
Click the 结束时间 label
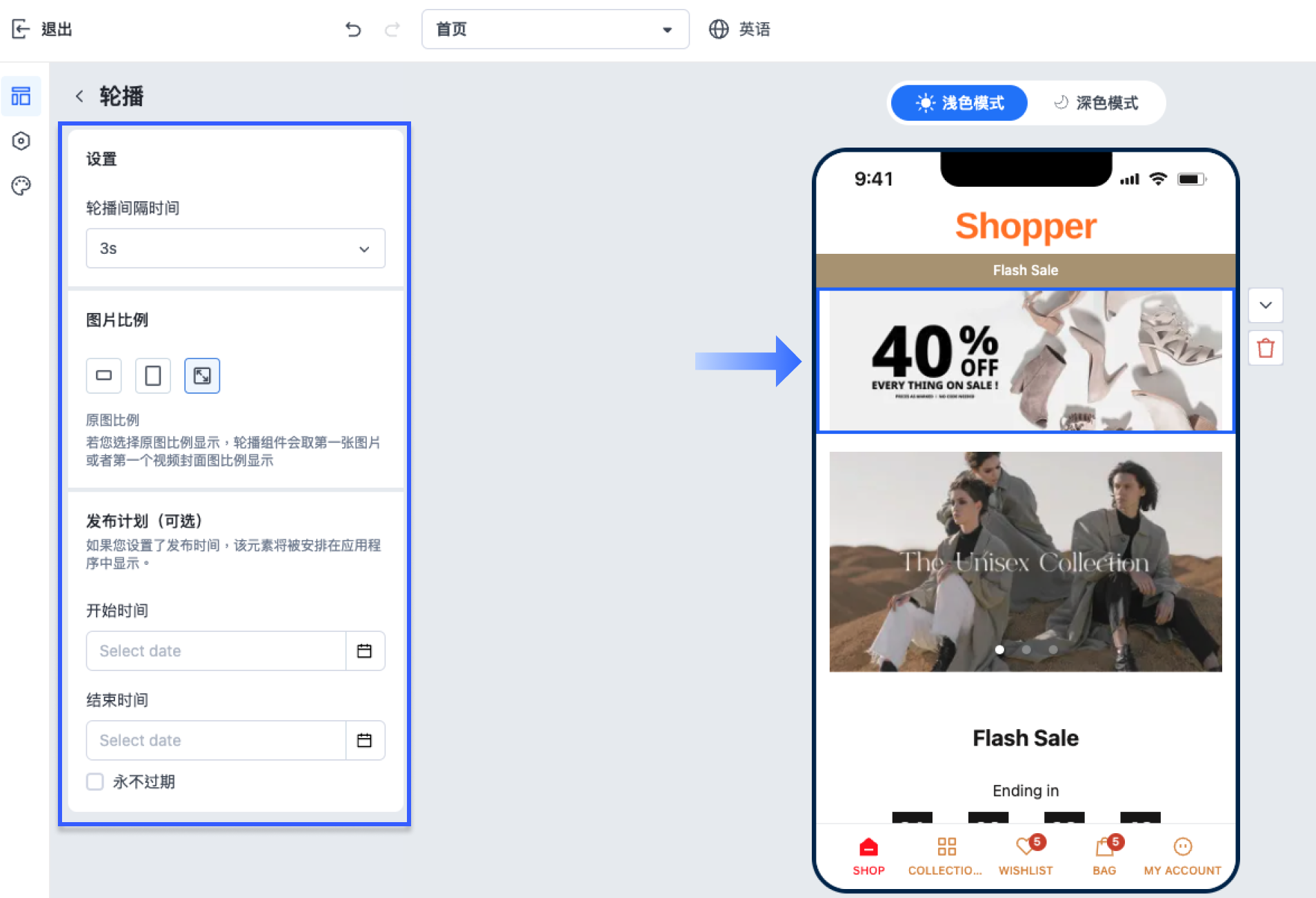coord(117,700)
